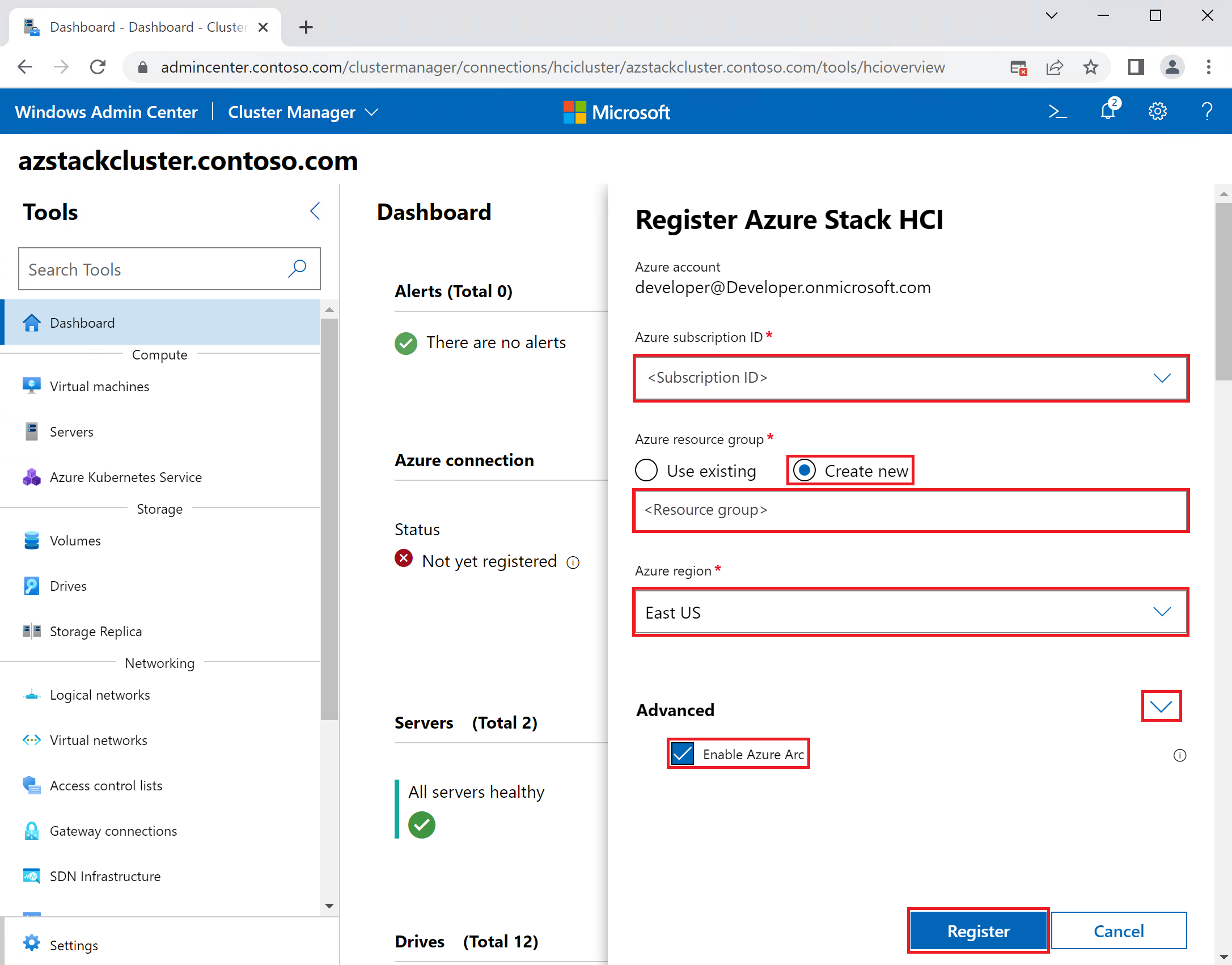Open the browser three-dot menu

pyautogui.click(x=1208, y=67)
